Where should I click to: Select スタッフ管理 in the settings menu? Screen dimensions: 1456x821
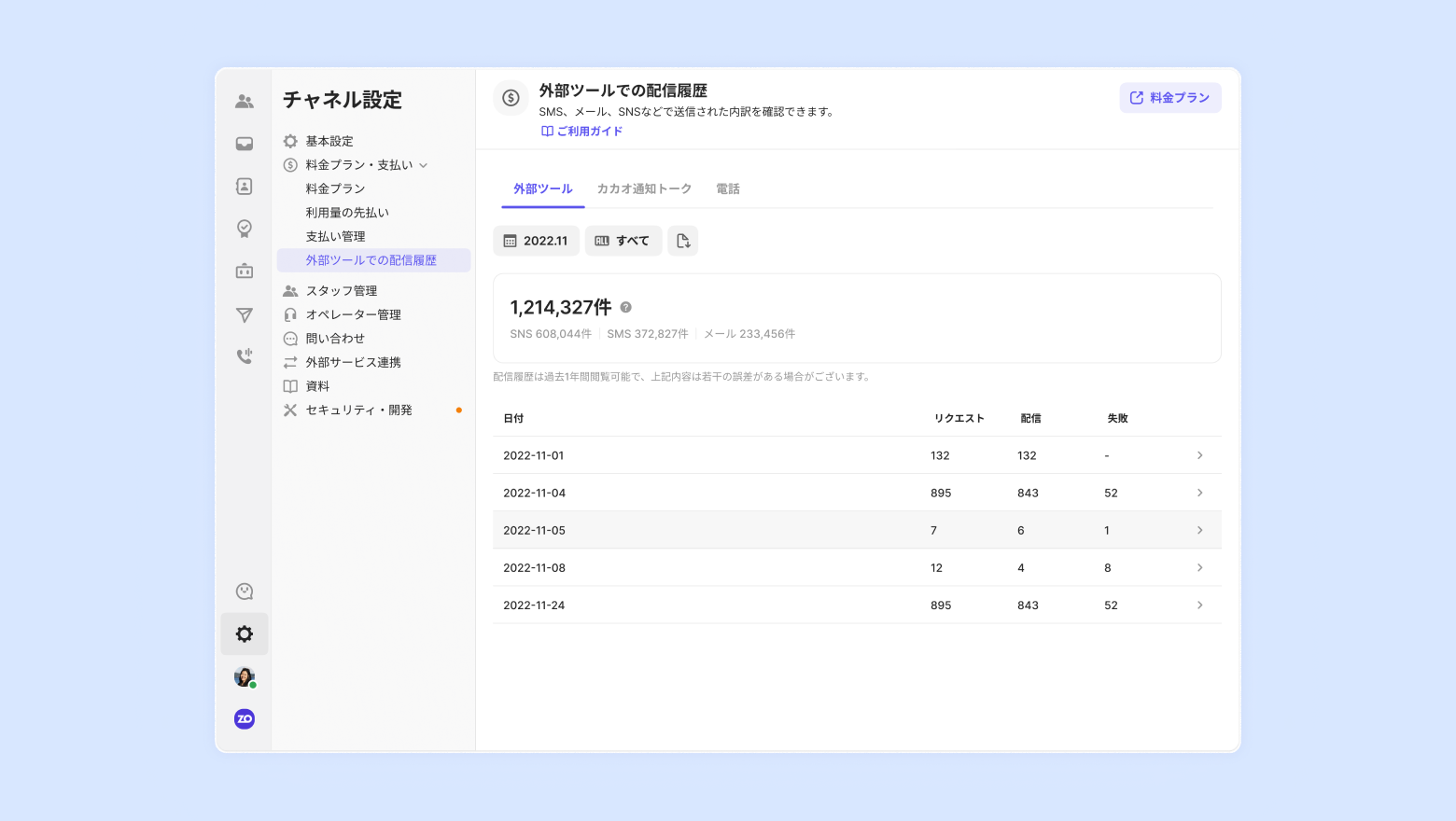[x=342, y=291]
